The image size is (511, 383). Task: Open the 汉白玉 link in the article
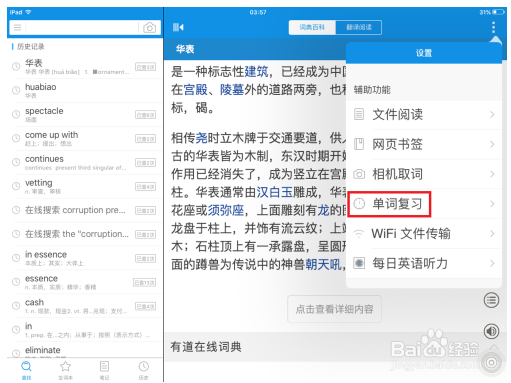(275, 192)
